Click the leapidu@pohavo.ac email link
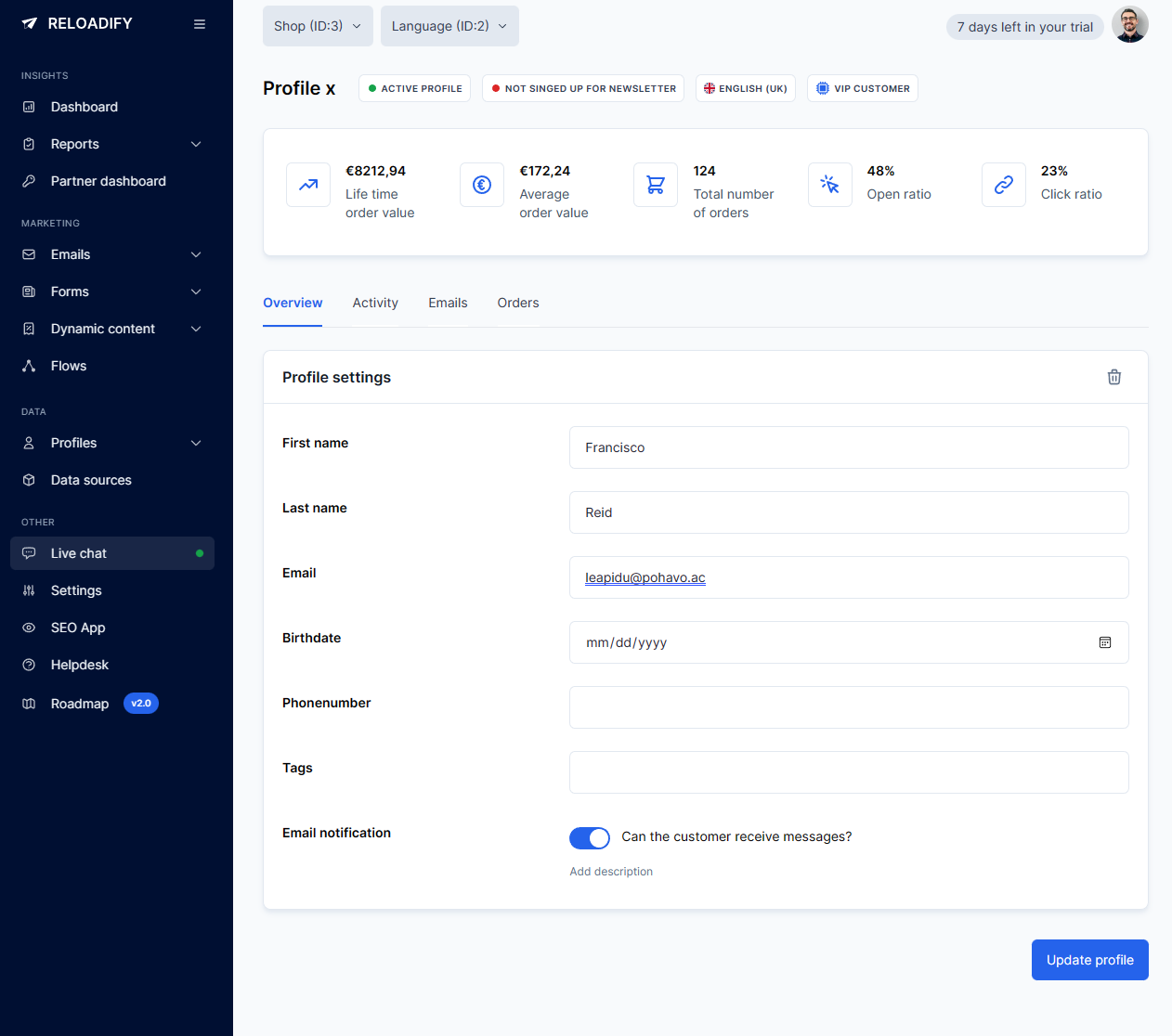The width and height of the screenshot is (1172, 1036). (645, 577)
